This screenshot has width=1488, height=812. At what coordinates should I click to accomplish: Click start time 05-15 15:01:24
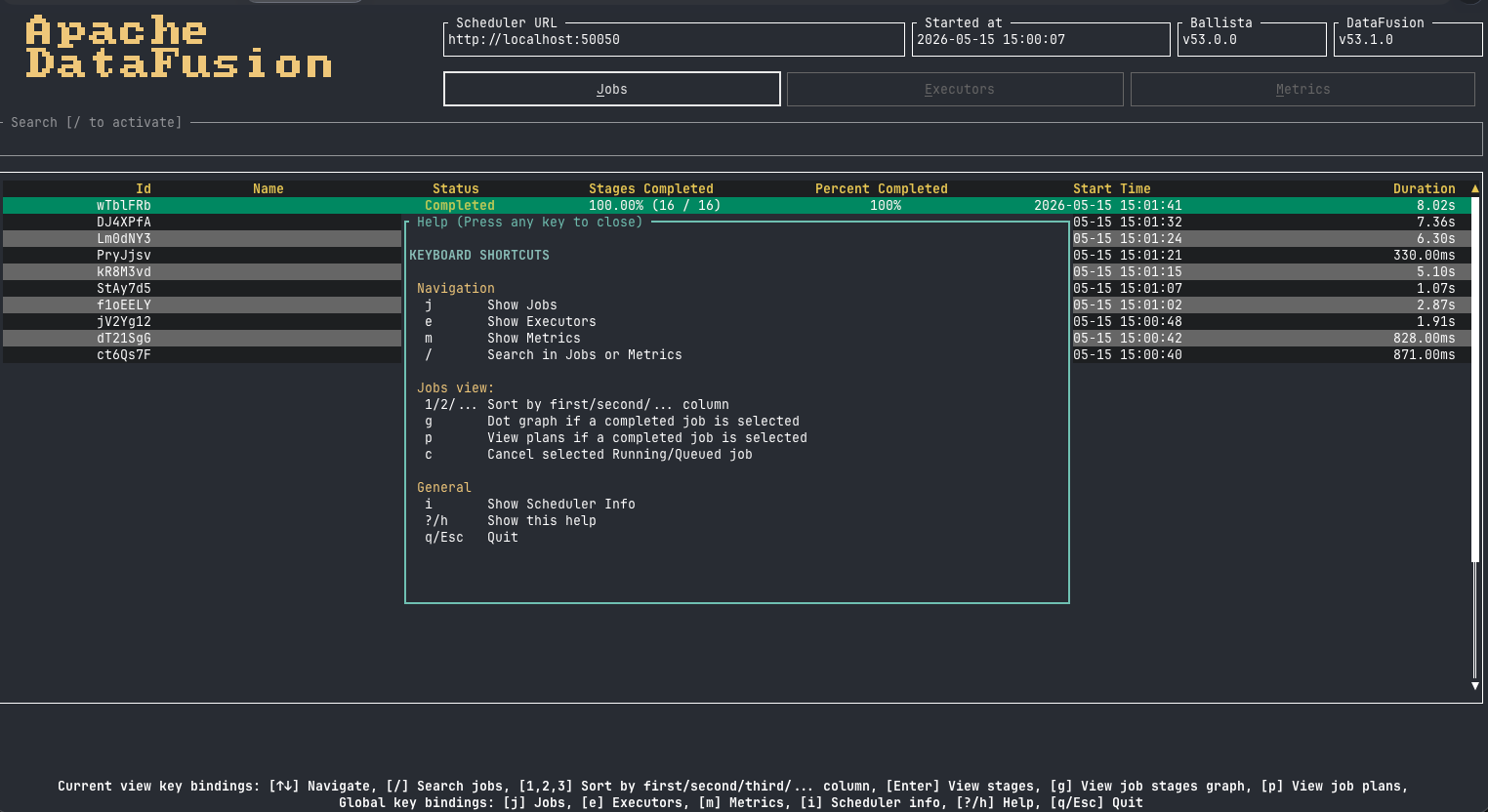coord(1128,238)
